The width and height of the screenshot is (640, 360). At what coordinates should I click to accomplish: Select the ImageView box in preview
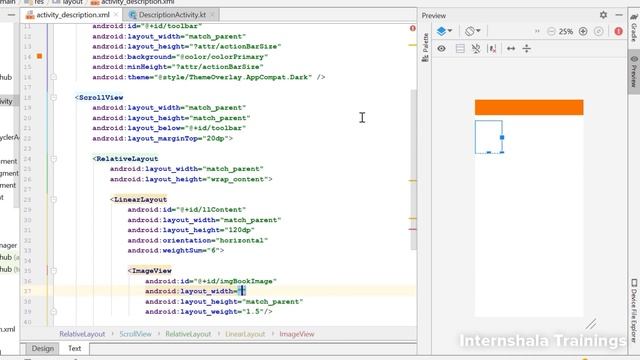(x=489, y=137)
